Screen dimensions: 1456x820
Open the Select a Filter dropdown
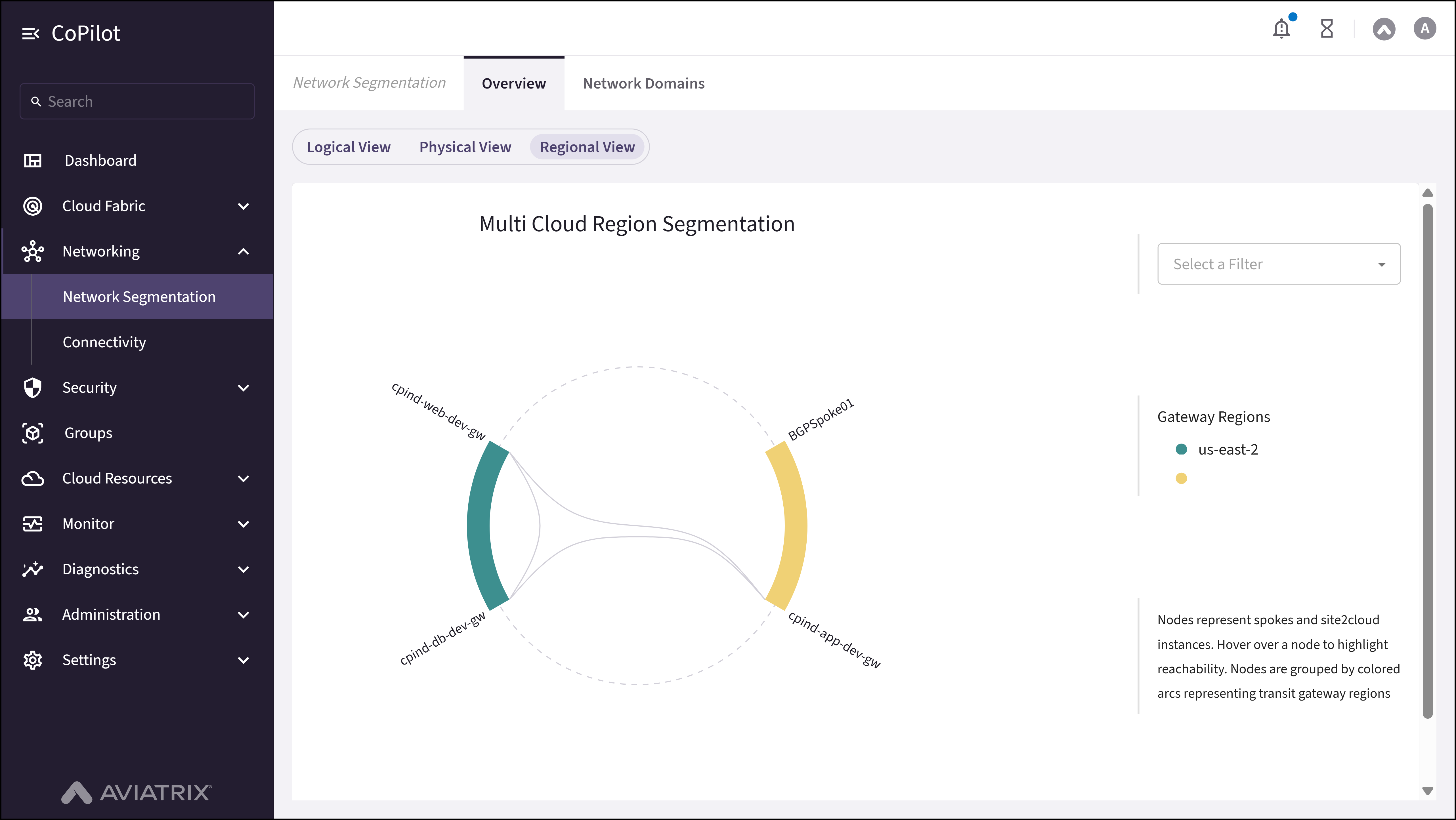click(1279, 263)
